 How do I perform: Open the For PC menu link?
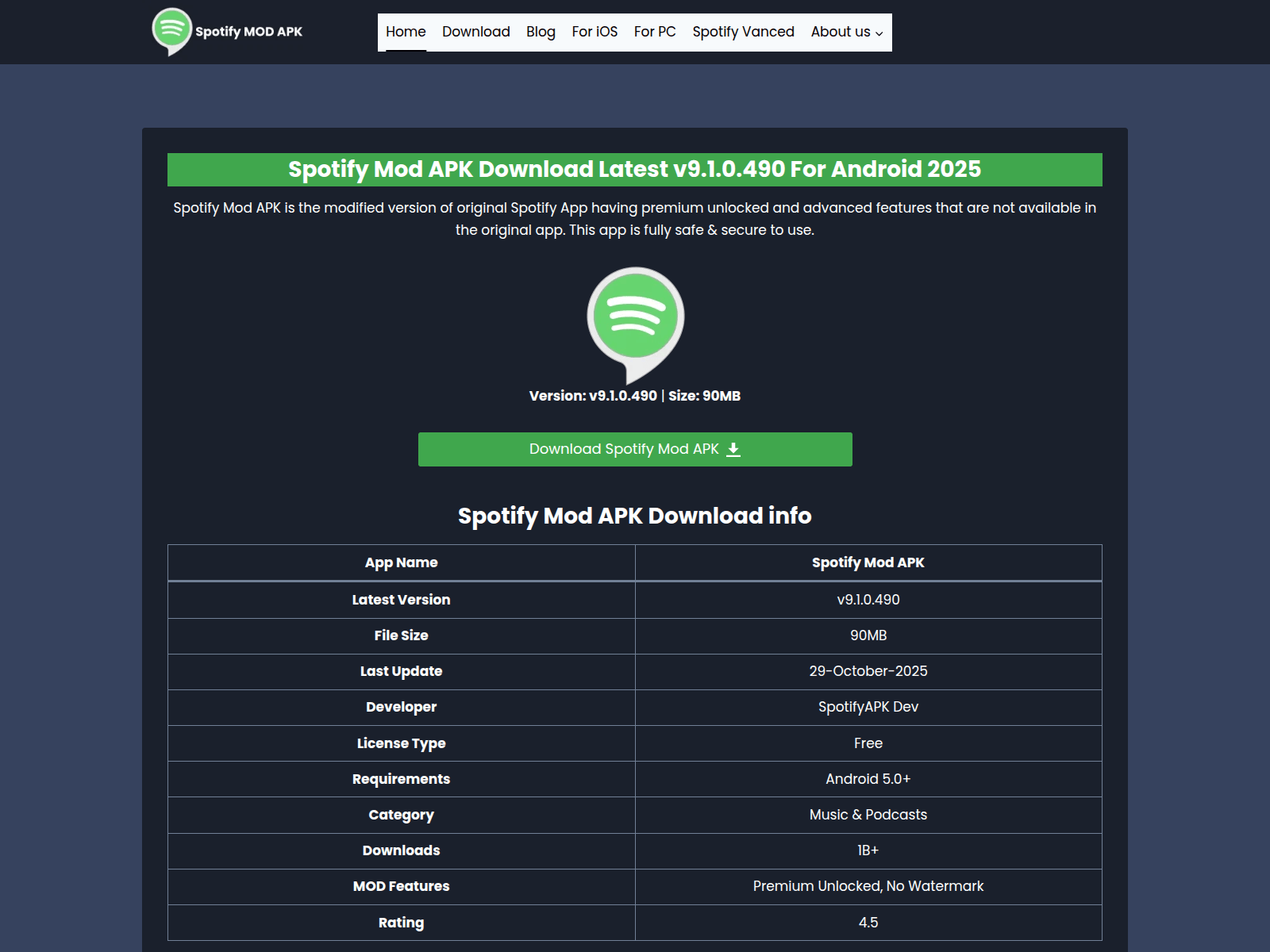(x=655, y=32)
